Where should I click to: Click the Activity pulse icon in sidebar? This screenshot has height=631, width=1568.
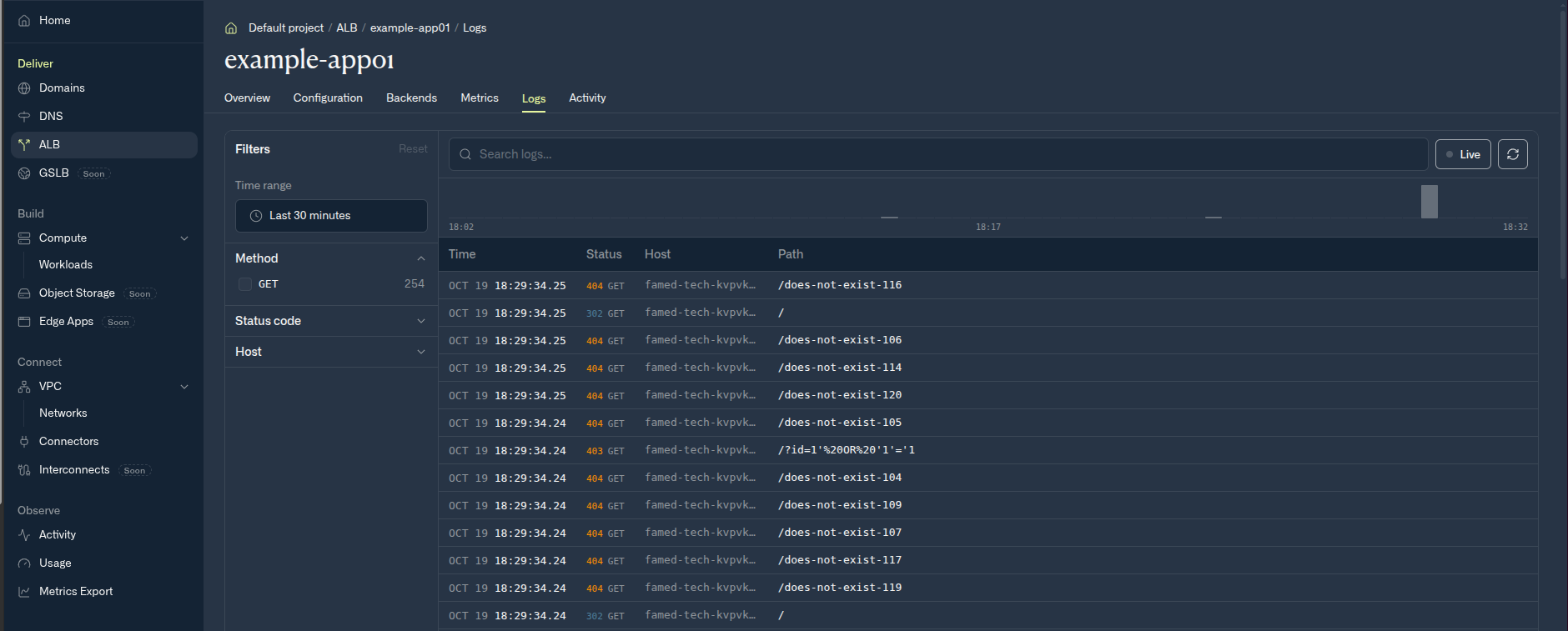tap(24, 535)
